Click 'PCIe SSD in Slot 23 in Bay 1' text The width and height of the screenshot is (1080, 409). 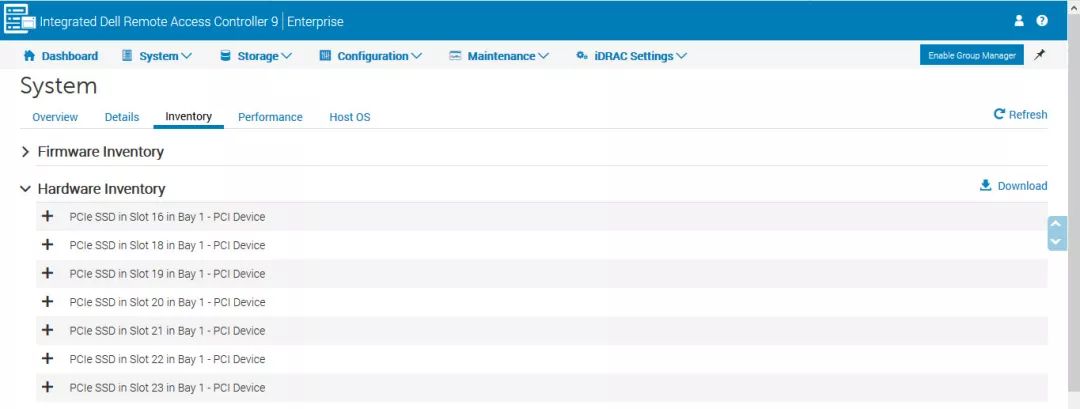click(137, 388)
